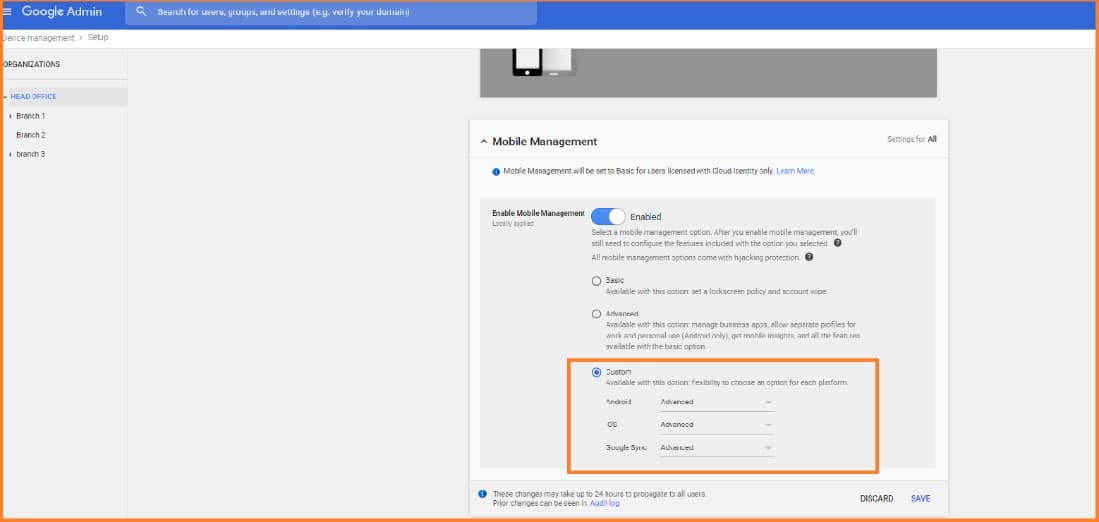Click the phone and tablet device image
The width and height of the screenshot is (1099, 522).
(x=545, y=62)
